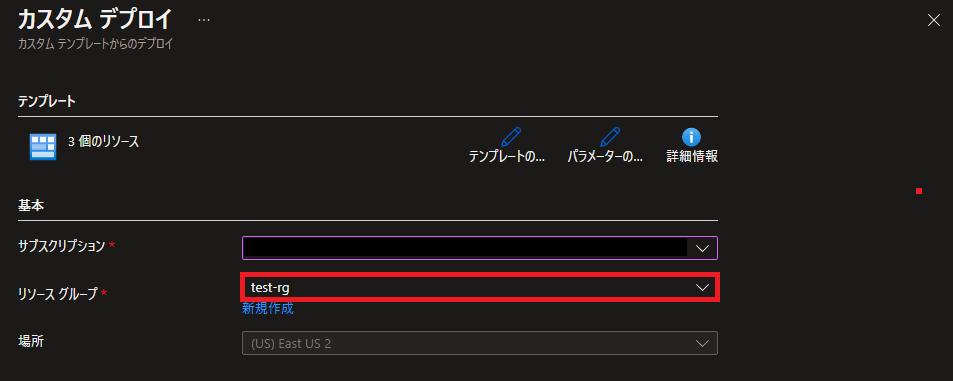The image size is (953, 381).
Task: Expand the chevron next to test-rg
Action: coord(702,287)
